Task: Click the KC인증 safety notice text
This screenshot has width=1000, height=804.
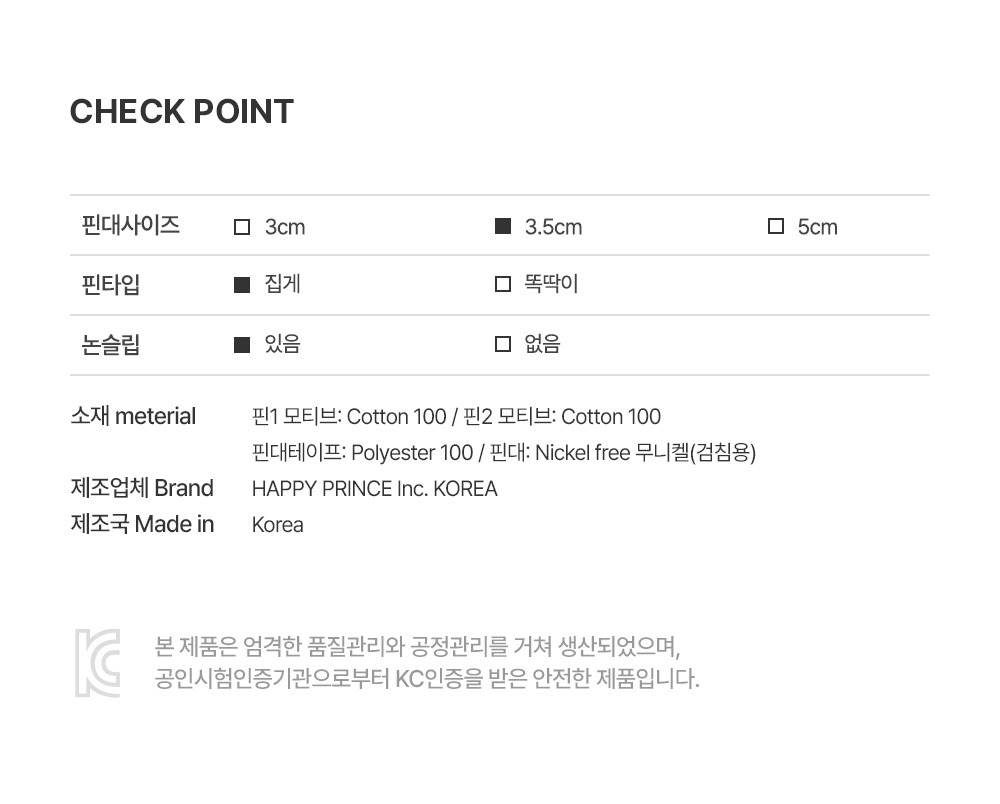Action: click(427, 679)
